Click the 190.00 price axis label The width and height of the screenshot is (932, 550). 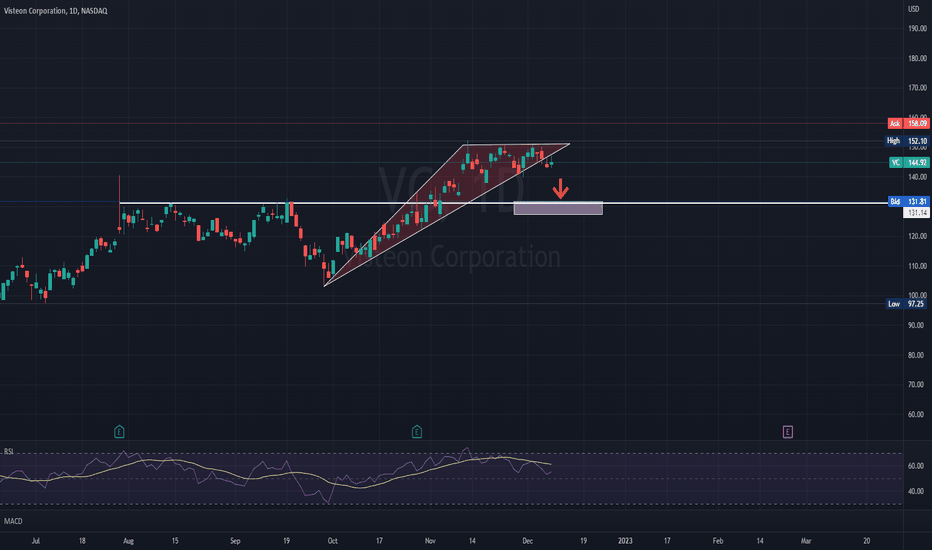pyautogui.click(x=917, y=29)
